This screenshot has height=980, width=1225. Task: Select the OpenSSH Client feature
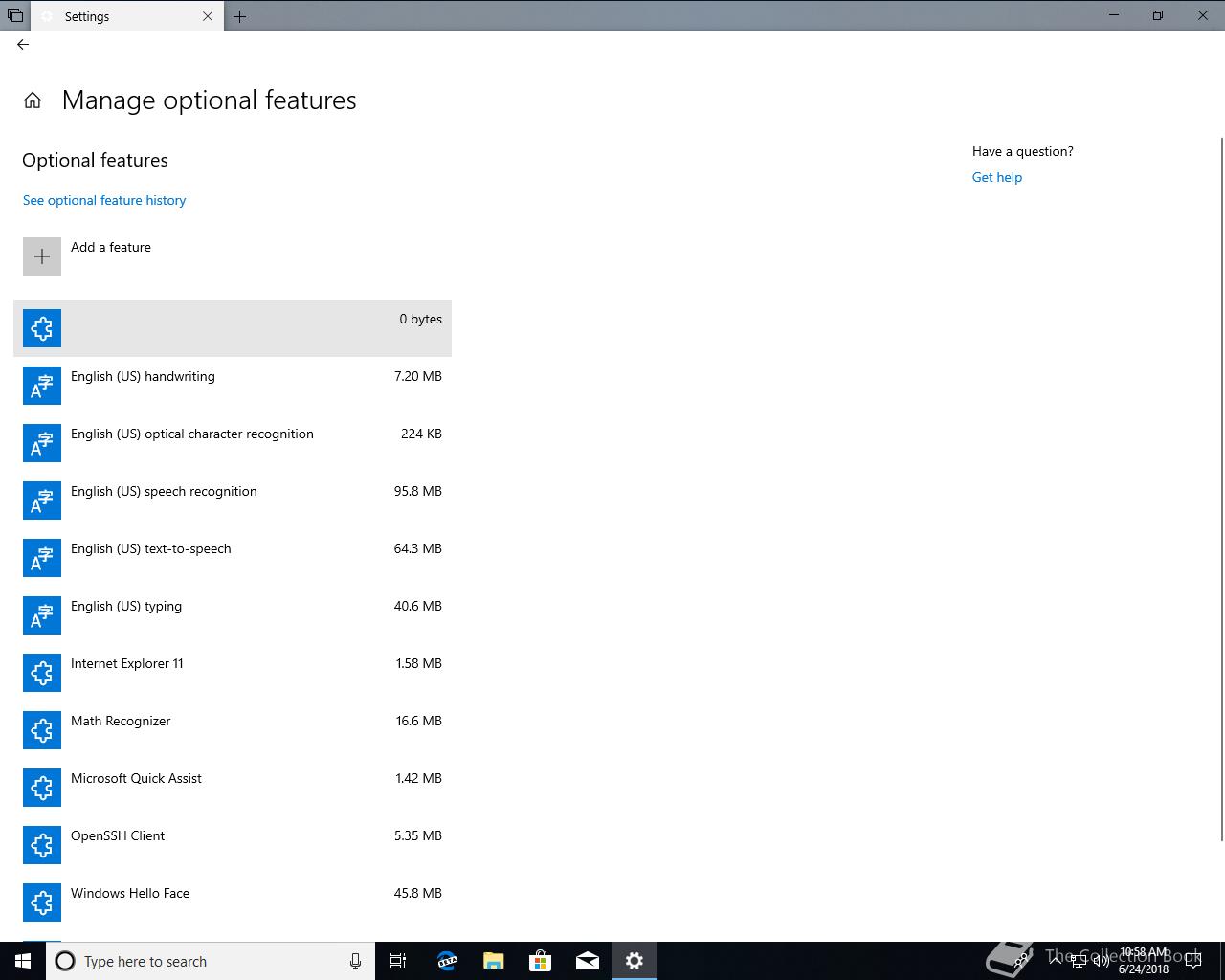click(233, 845)
